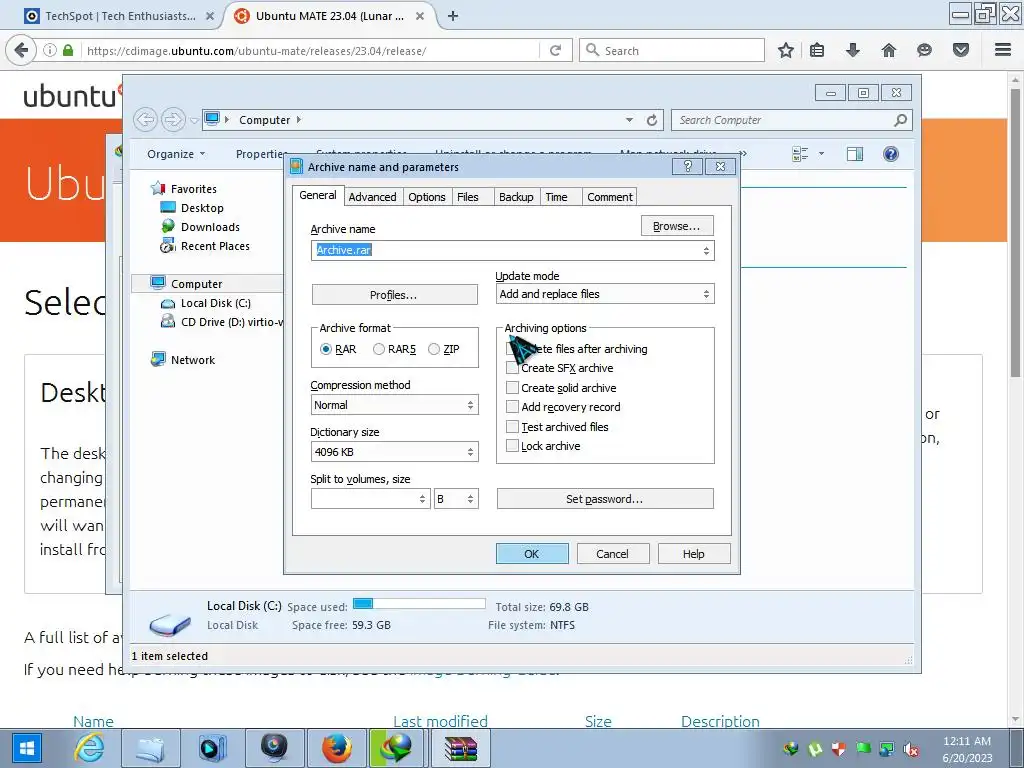Image resolution: width=1024 pixels, height=768 pixels.
Task: Click the Firefox chat smiley icon
Action: click(x=924, y=50)
